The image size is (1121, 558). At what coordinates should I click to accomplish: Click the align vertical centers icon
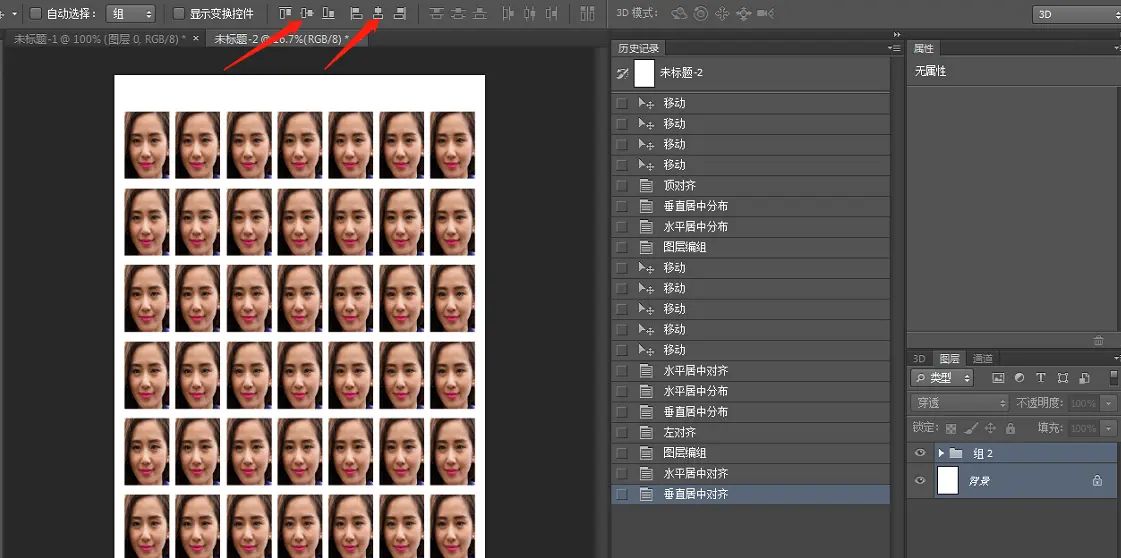click(307, 14)
